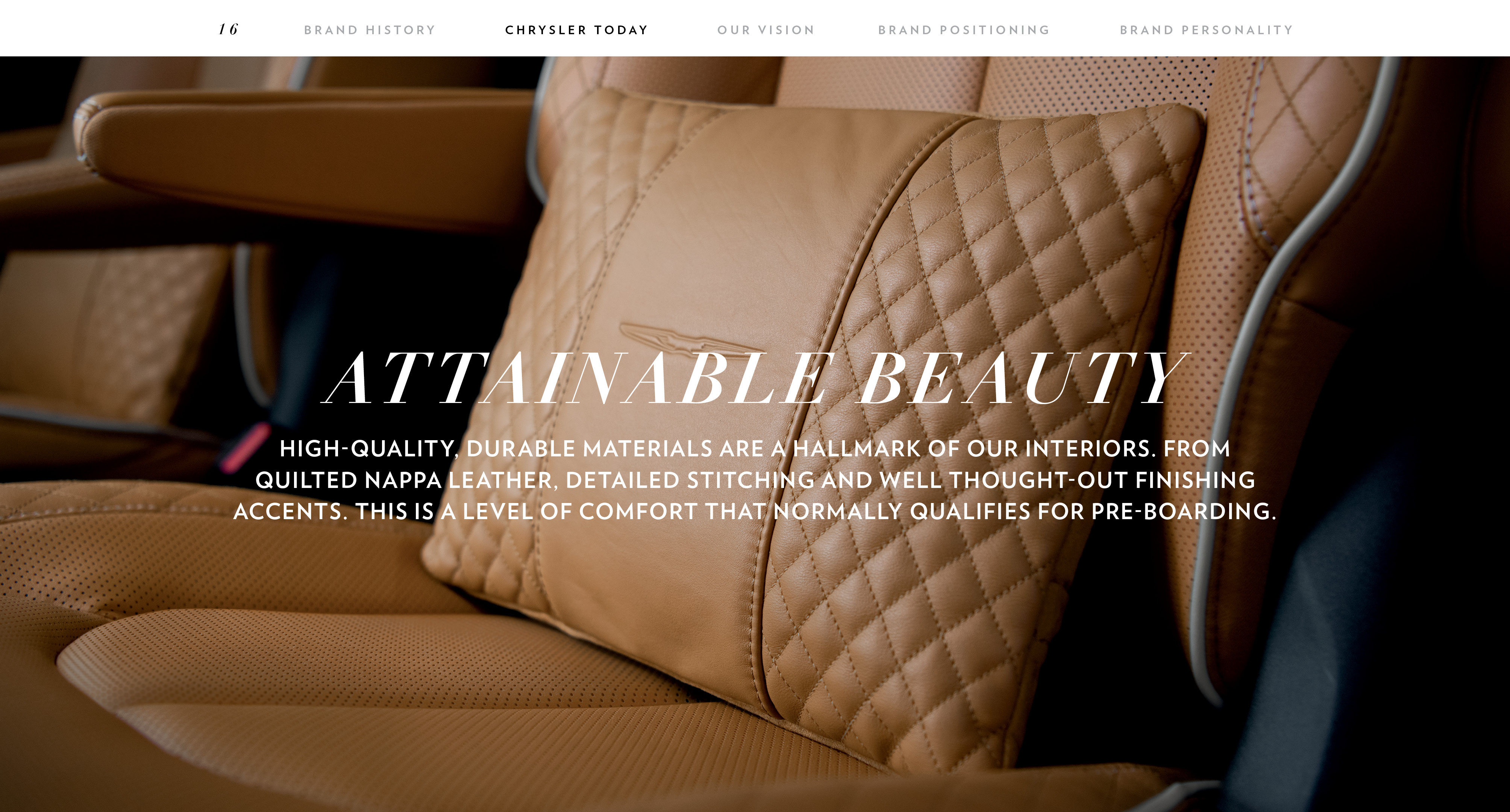Click the page number 16
Image resolution: width=1510 pixels, height=812 pixels.
tap(229, 29)
